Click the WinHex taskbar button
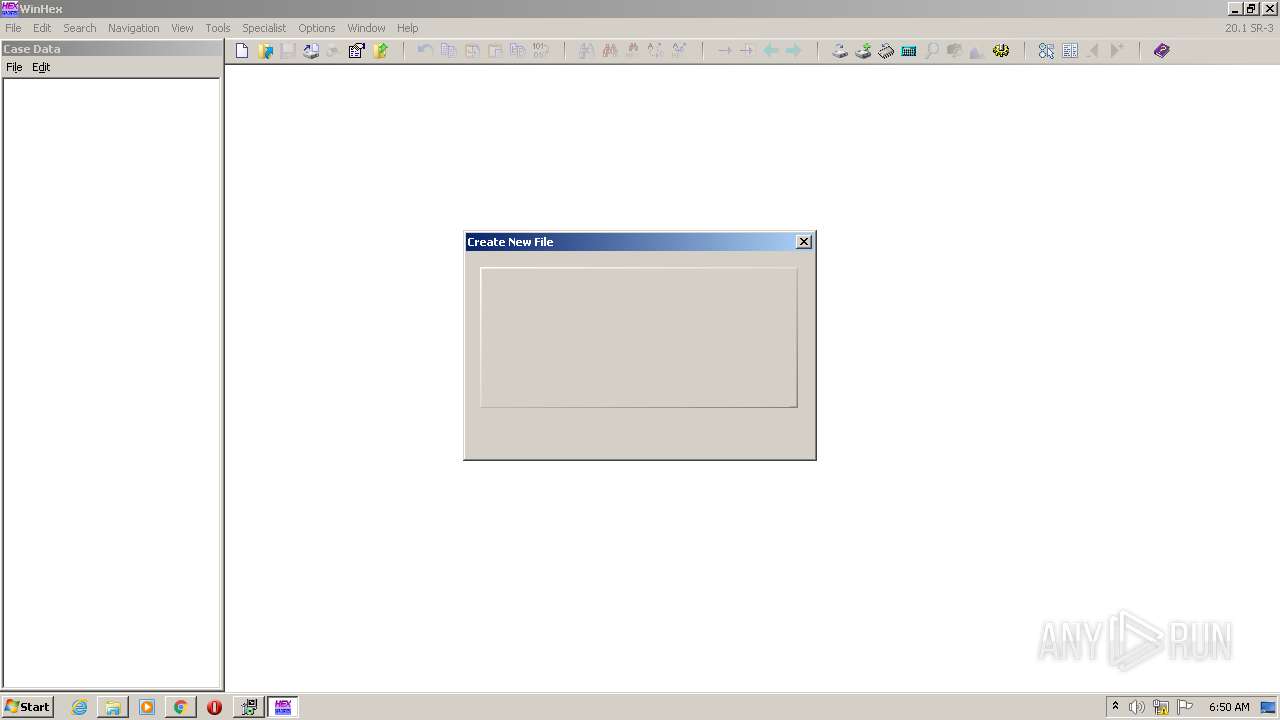The width and height of the screenshot is (1280, 720). (x=283, y=707)
